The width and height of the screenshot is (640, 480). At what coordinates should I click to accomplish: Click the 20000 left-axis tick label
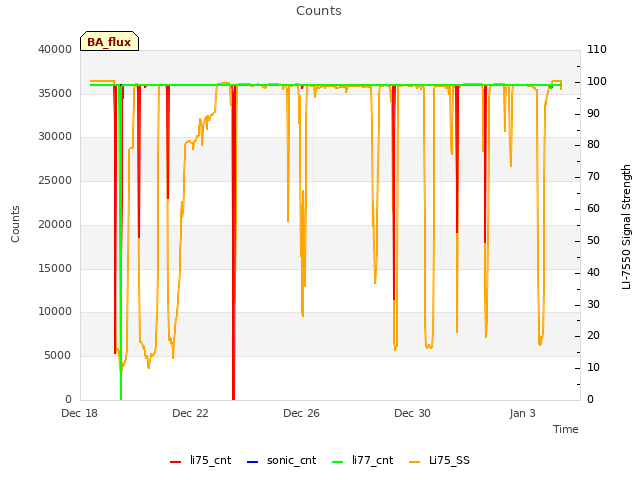click(55, 224)
